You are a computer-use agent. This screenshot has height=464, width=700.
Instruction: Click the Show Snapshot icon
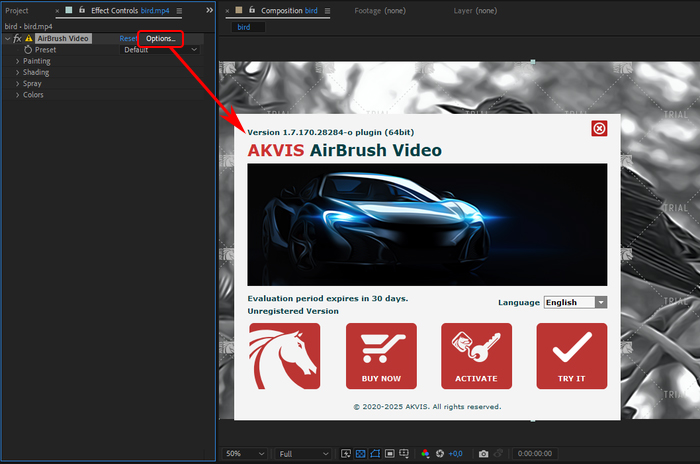pos(499,453)
